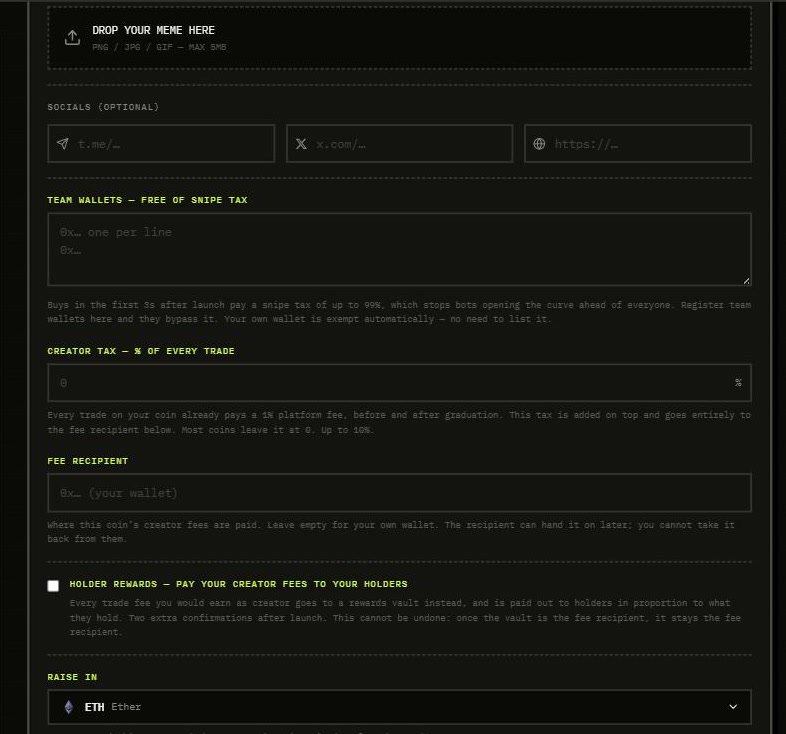Open the ETH Ether raise currency dropdown
The image size is (786, 734).
tap(400, 707)
